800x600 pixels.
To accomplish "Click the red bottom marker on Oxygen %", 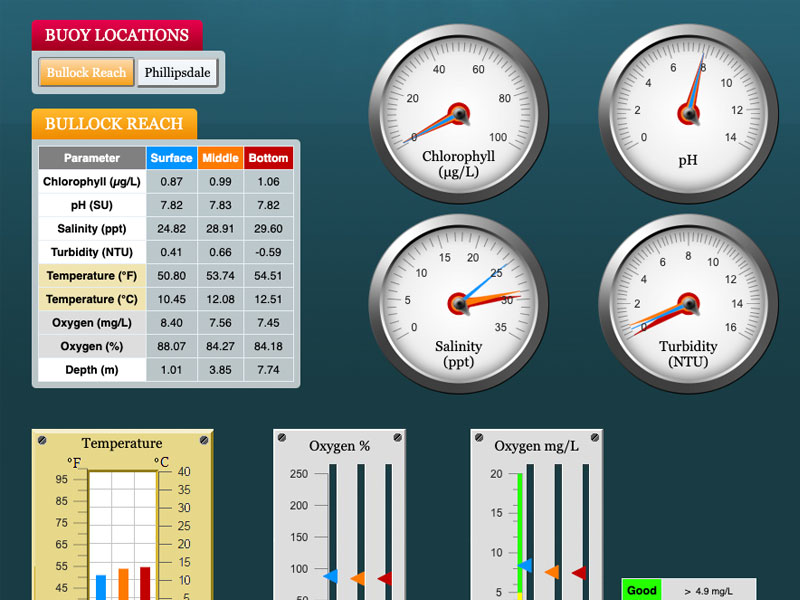I will (x=384, y=578).
